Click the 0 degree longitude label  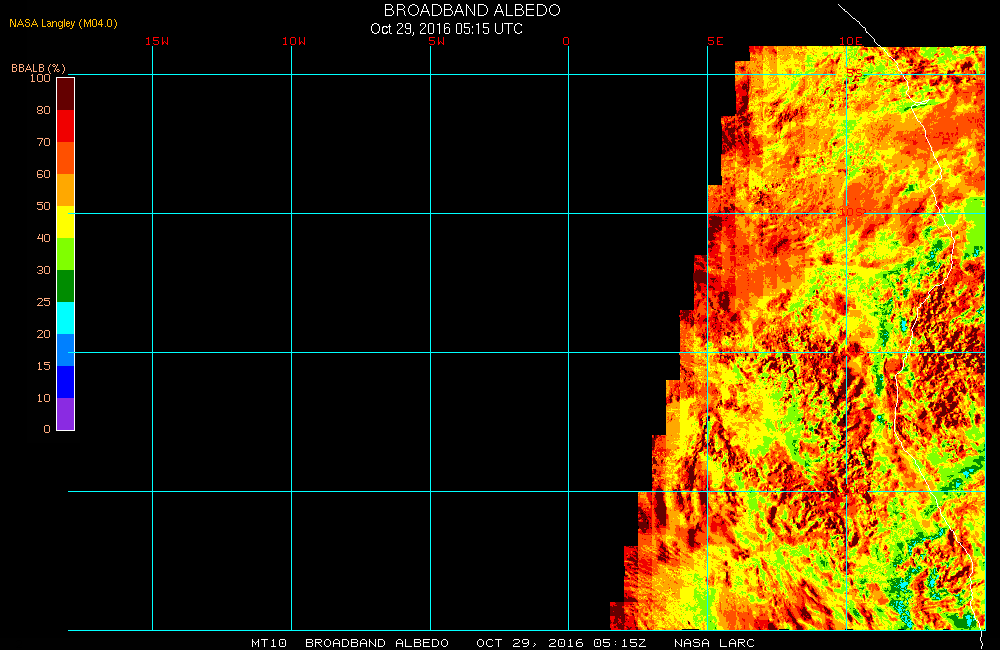click(x=566, y=41)
